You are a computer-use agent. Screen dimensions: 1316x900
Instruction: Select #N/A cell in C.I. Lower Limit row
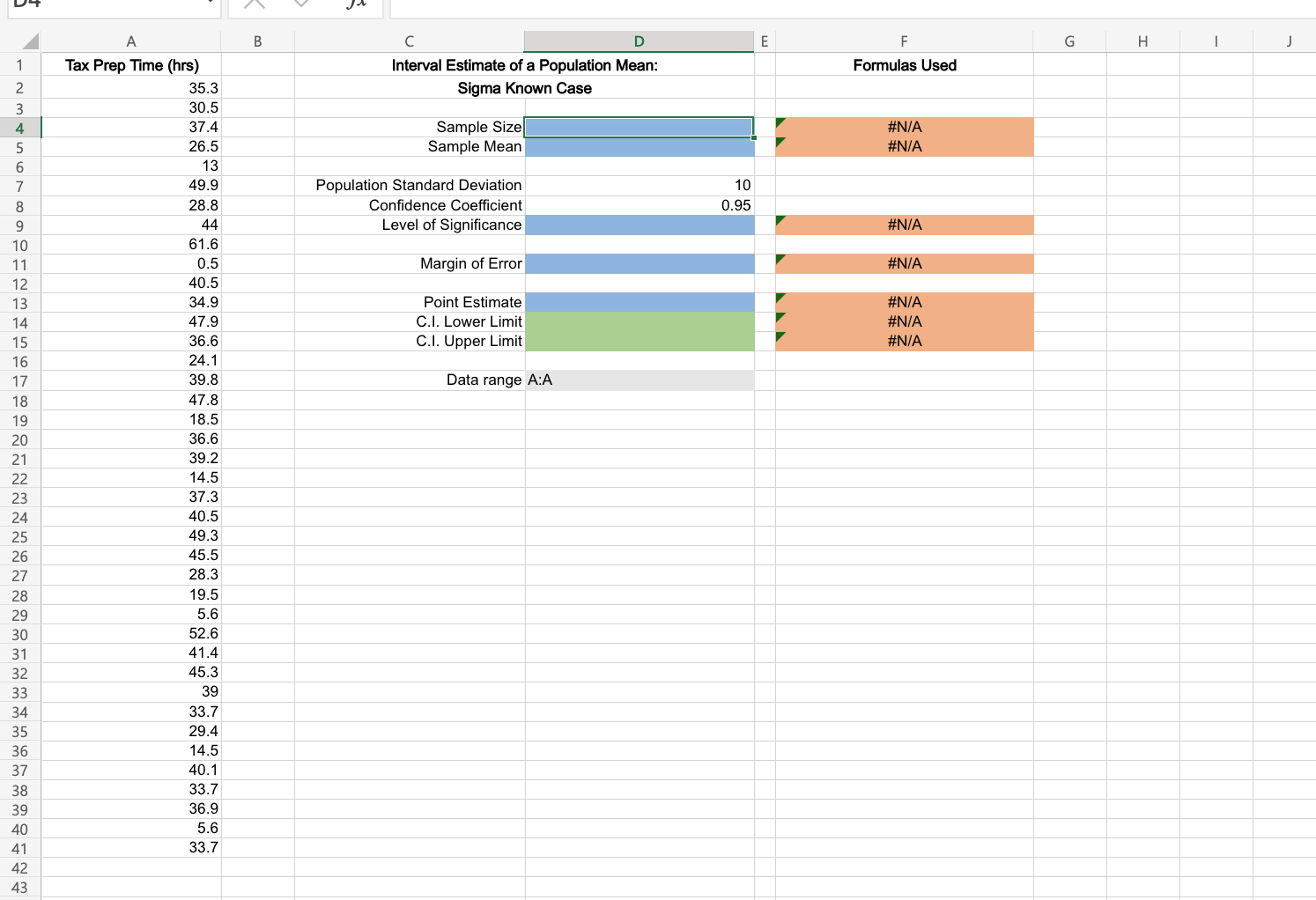click(905, 321)
